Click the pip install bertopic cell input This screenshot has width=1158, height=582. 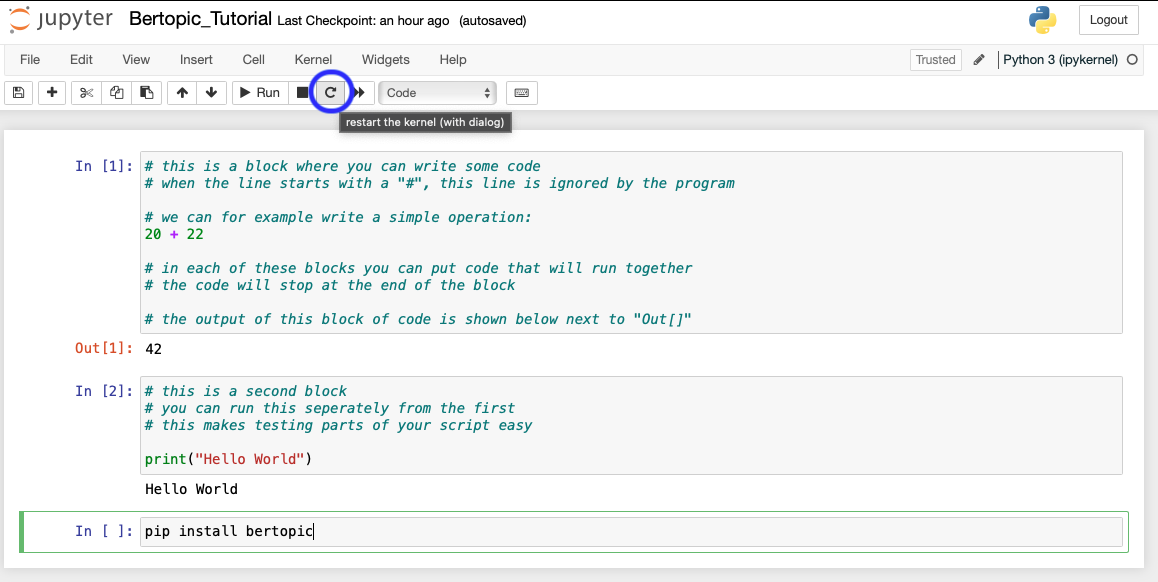pyautogui.click(x=630, y=532)
